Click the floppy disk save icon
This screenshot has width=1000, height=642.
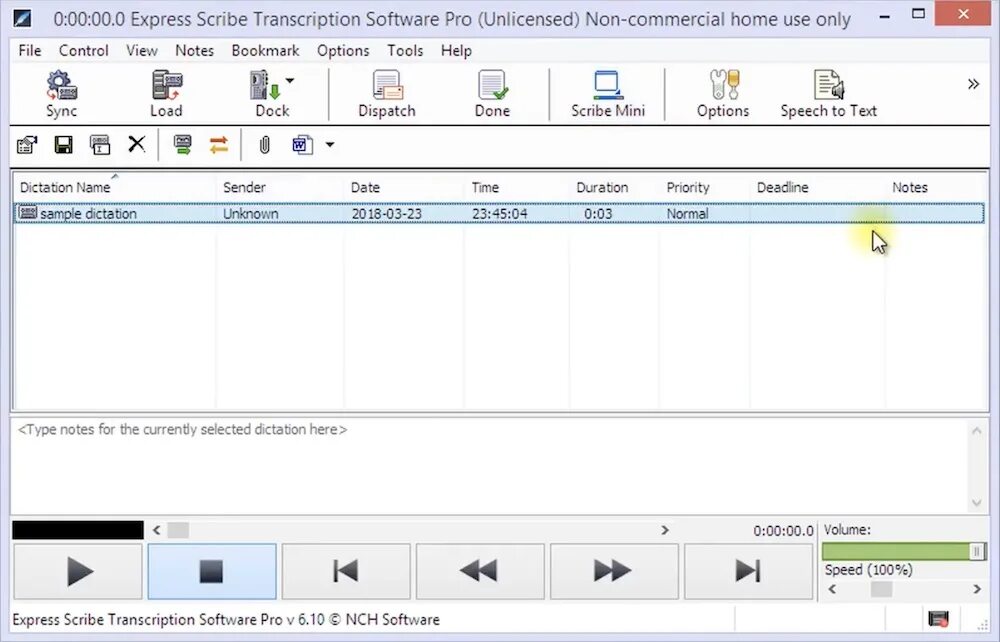point(63,145)
